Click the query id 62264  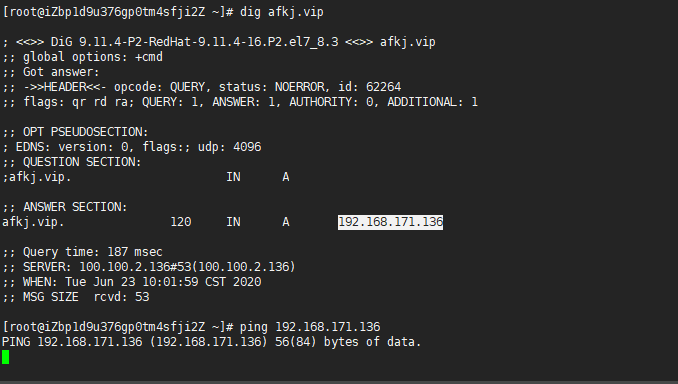384,87
